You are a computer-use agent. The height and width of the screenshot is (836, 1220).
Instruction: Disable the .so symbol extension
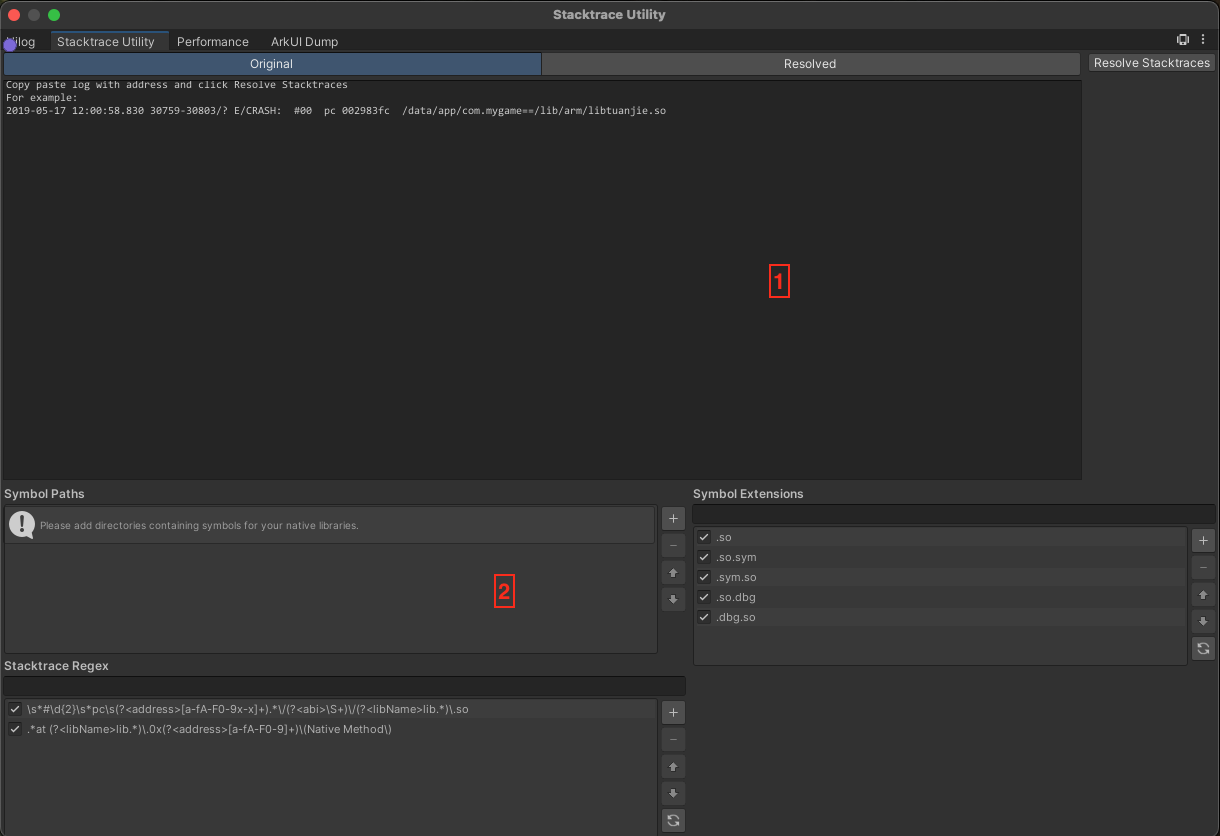(x=703, y=537)
